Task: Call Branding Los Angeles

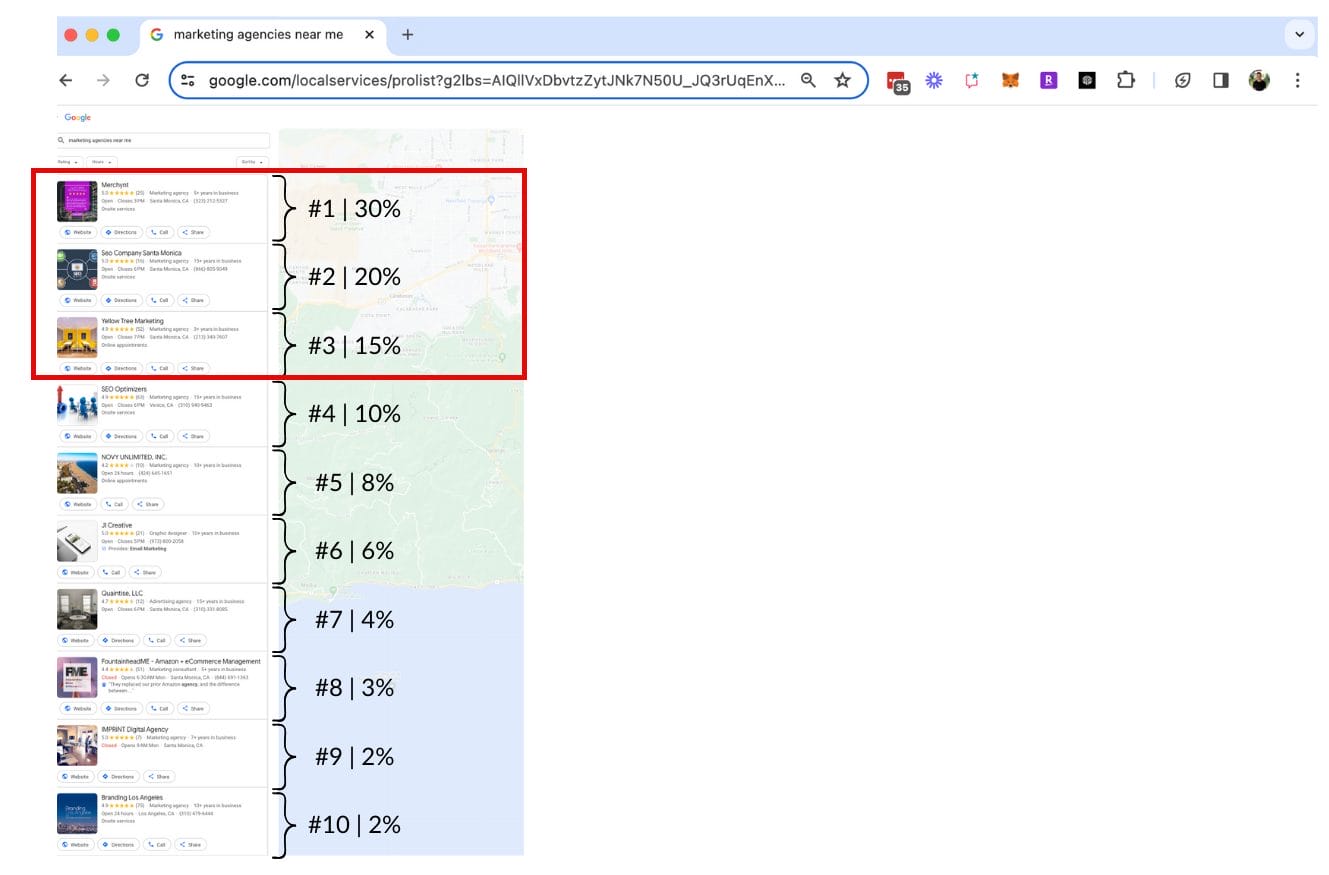Action: pos(157,844)
